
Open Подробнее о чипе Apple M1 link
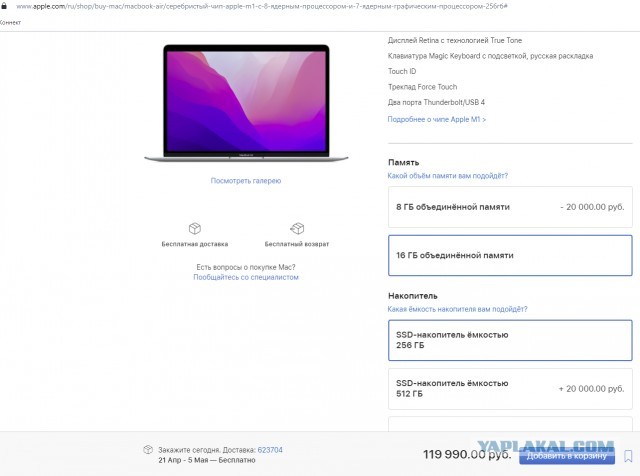[x=437, y=119]
